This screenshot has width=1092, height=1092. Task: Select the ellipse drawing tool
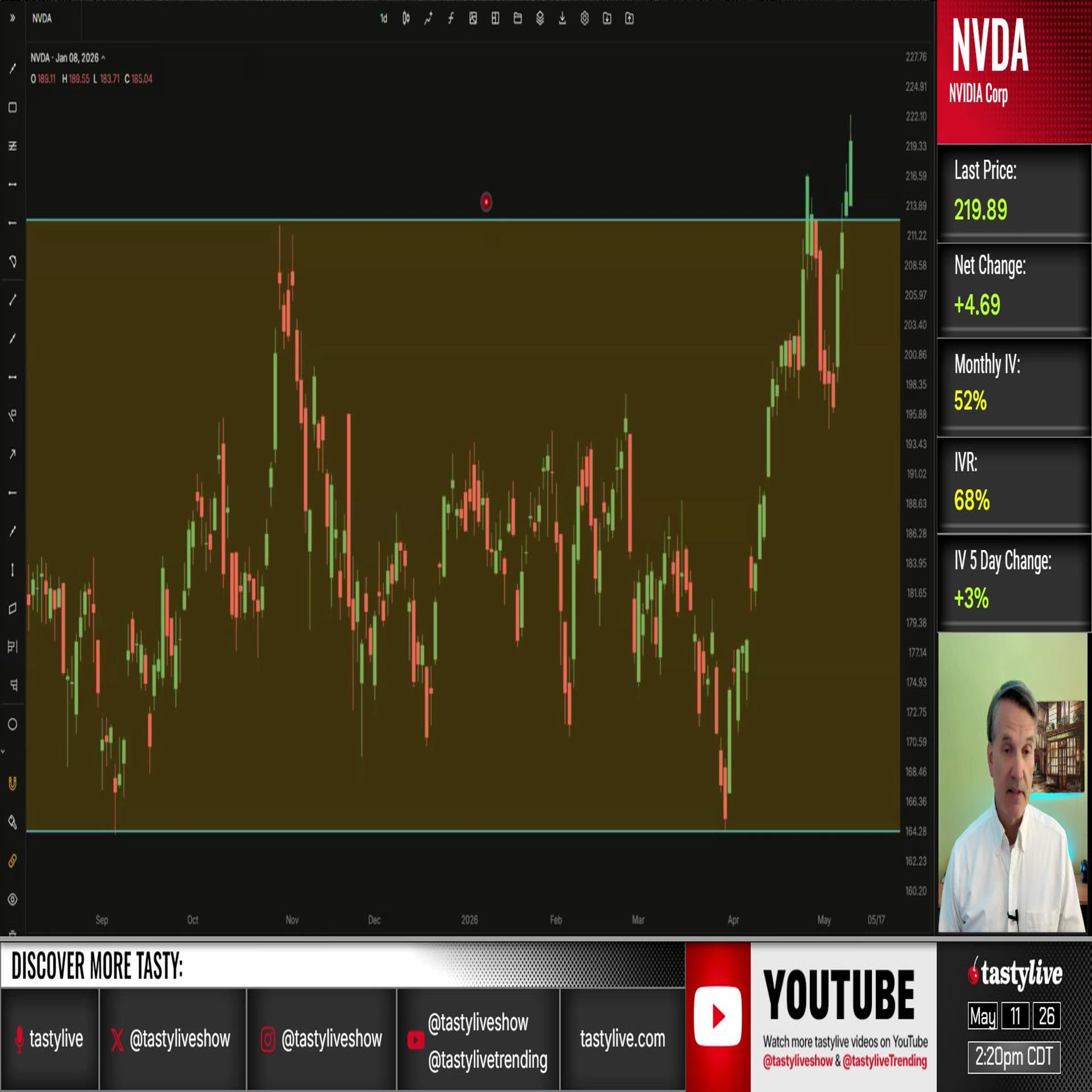12,724
